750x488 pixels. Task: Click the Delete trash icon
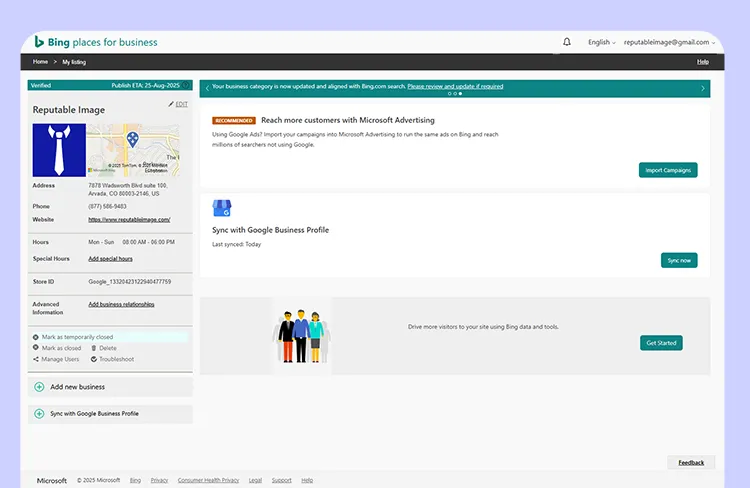tap(94, 348)
